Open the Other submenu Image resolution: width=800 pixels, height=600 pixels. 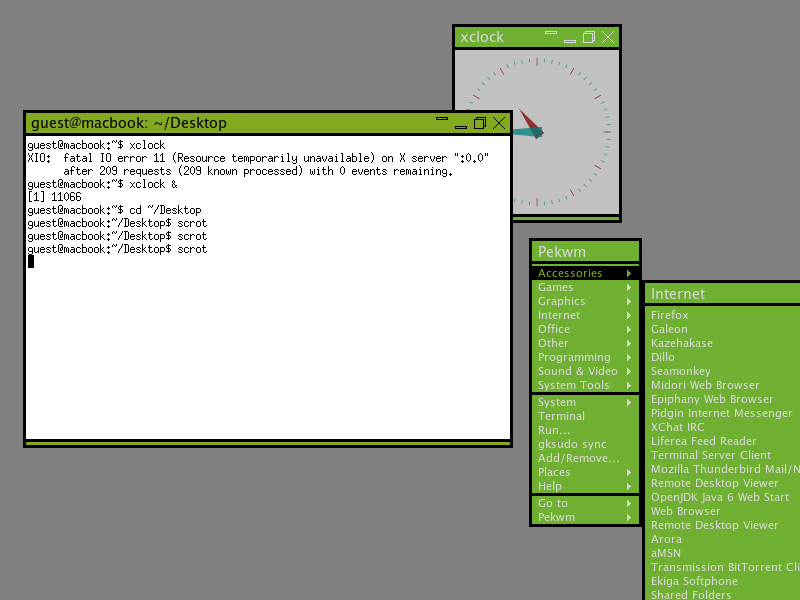(x=585, y=343)
